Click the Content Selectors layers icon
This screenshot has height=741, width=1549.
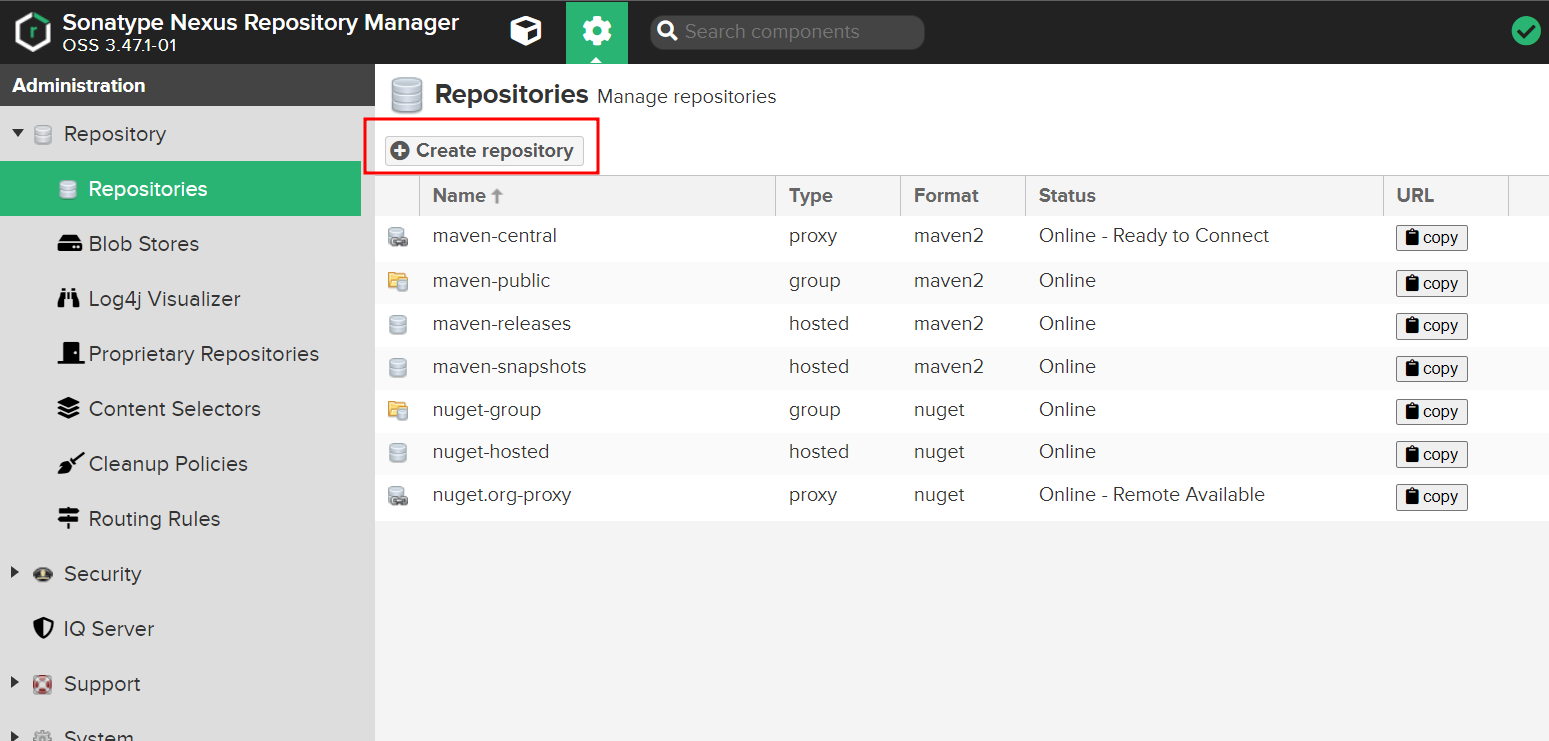pyautogui.click(x=68, y=408)
